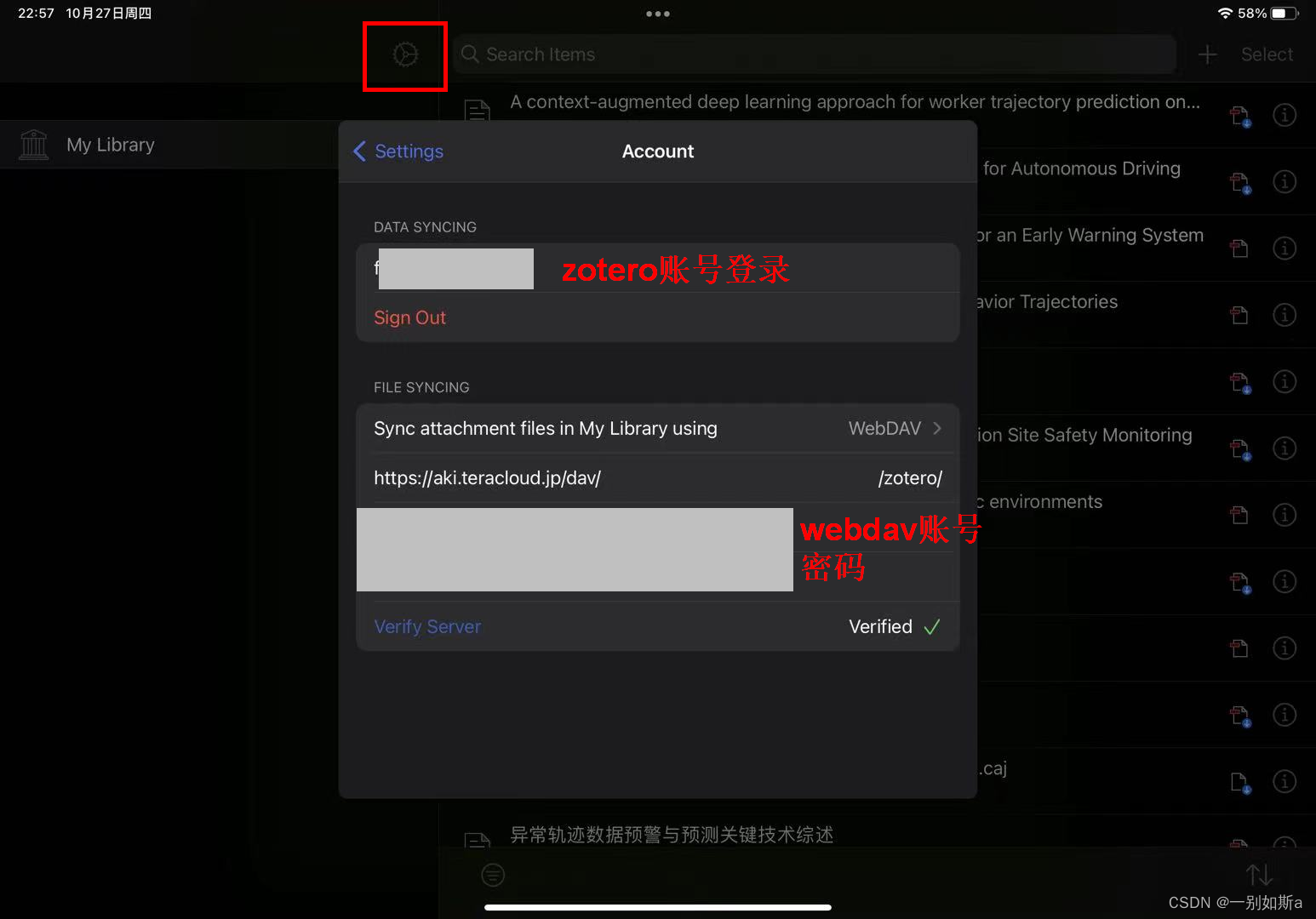Tap the search magnifier icon

click(470, 54)
